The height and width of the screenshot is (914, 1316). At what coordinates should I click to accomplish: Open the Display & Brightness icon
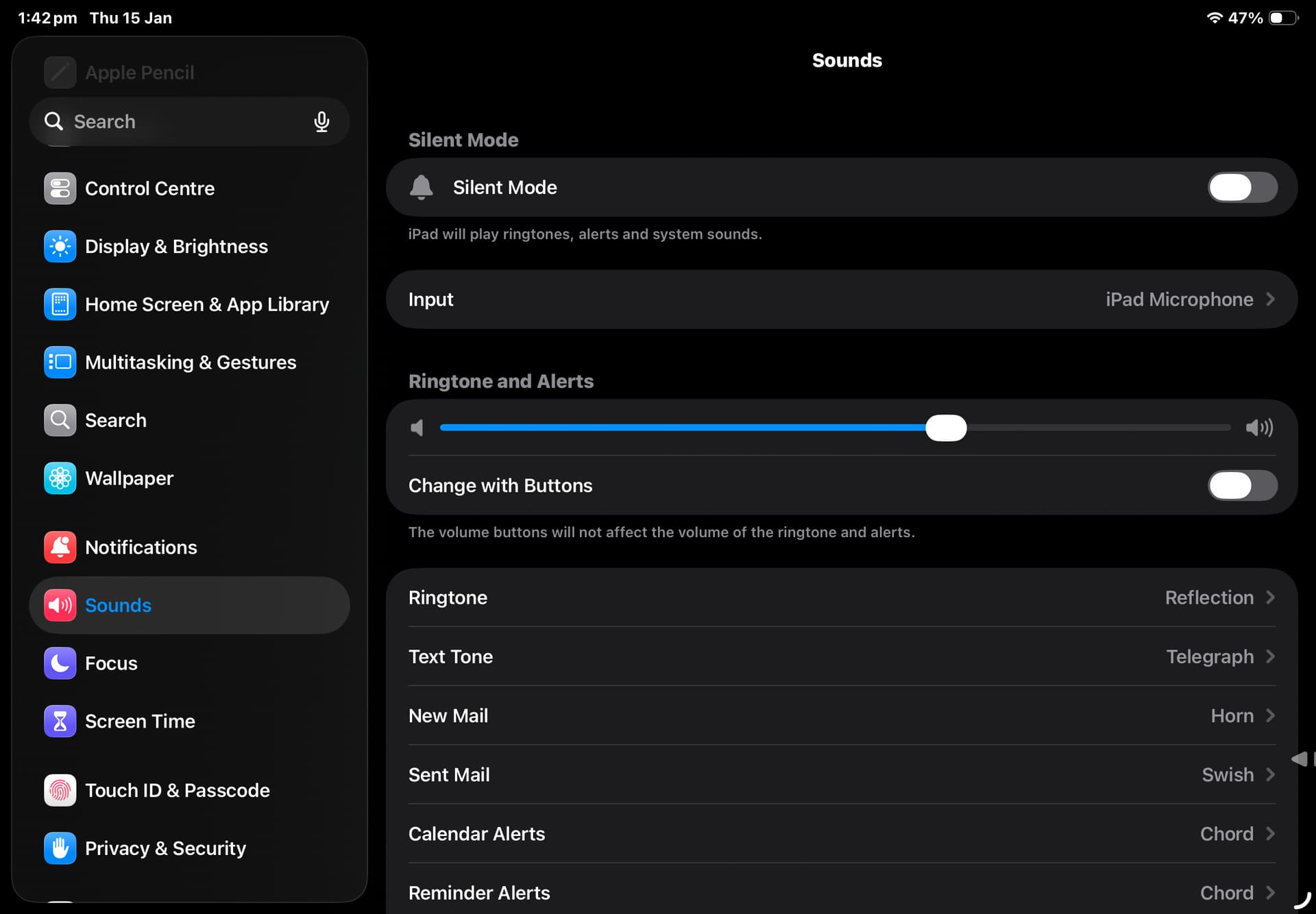tap(60, 247)
